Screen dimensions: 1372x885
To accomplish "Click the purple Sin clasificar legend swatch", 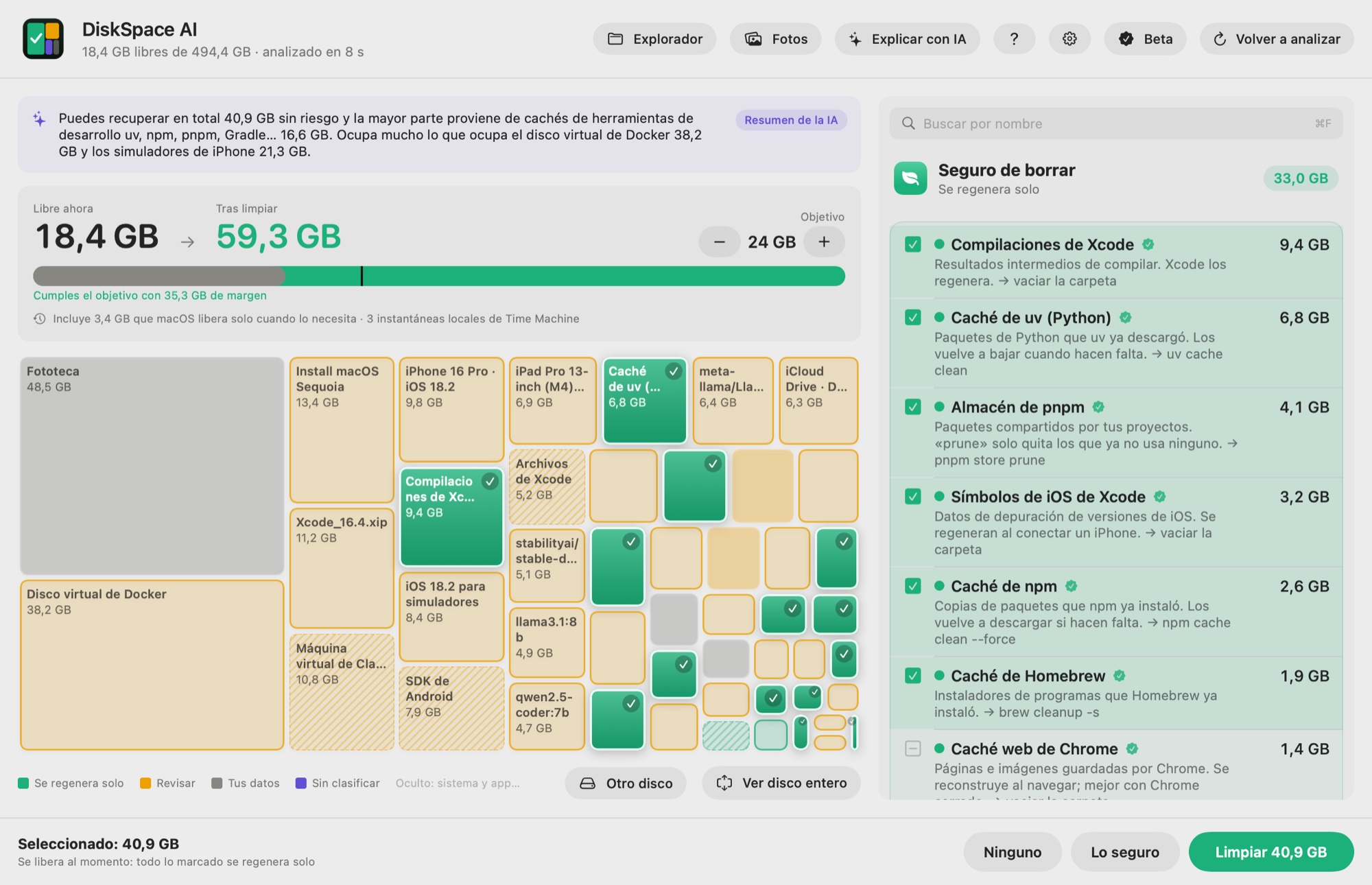I will tap(300, 783).
